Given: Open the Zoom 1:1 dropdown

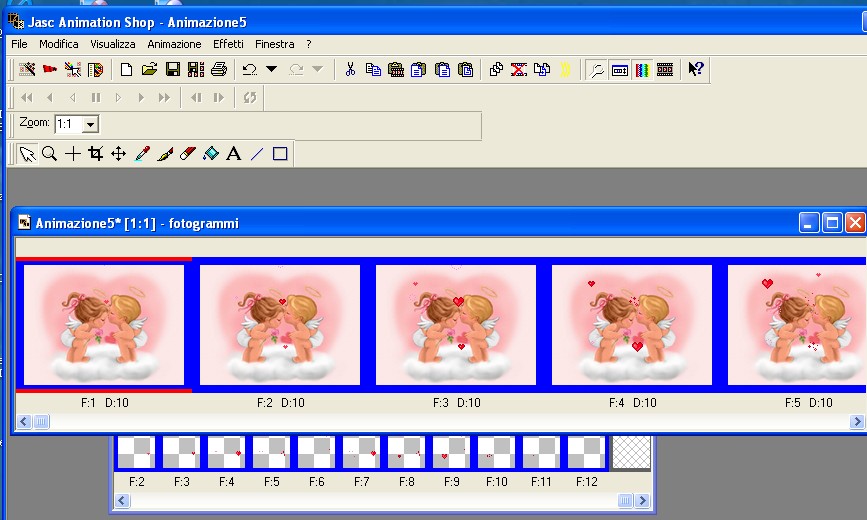Looking at the screenshot, I should point(91,124).
